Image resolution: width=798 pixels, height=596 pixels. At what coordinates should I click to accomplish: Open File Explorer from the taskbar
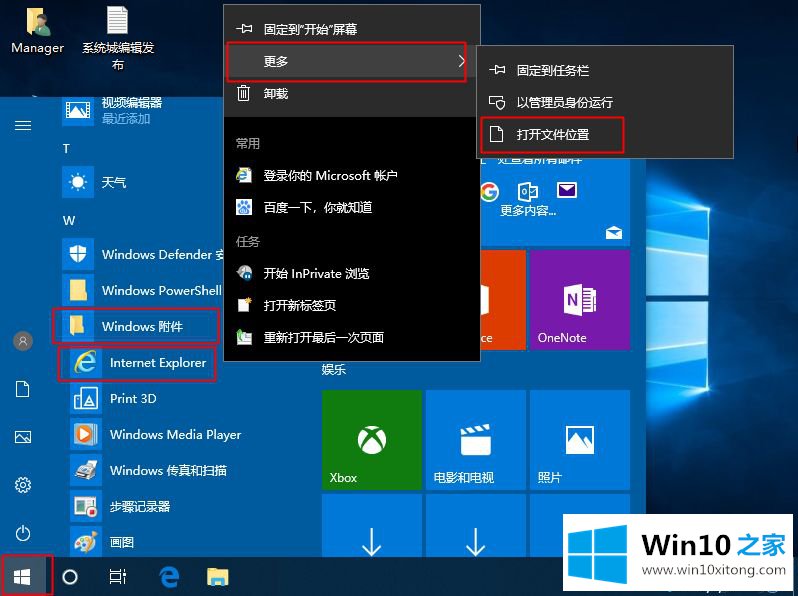coord(217,576)
